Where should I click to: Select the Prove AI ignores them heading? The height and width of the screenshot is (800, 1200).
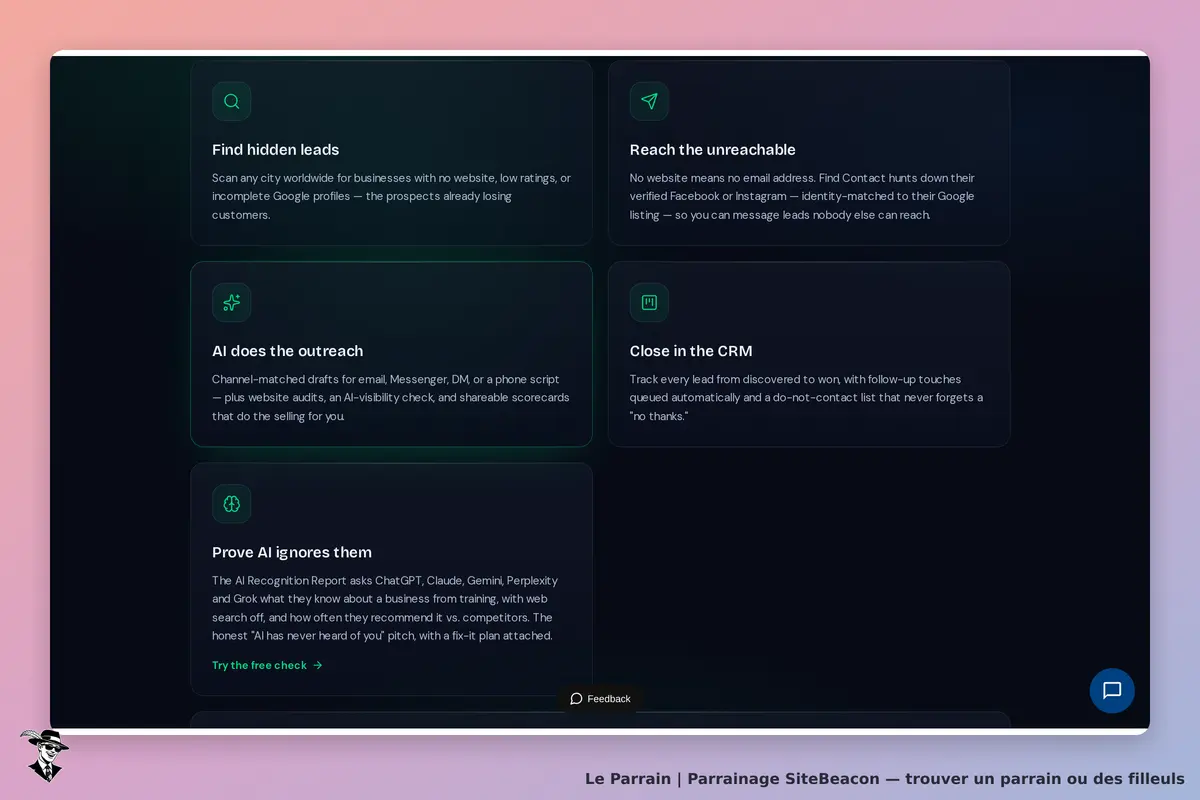[x=292, y=552]
